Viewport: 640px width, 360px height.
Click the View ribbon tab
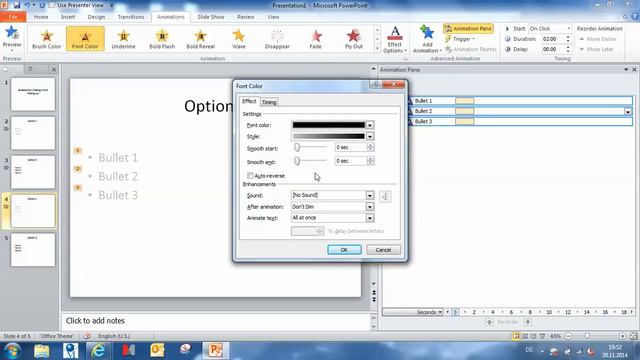[273, 17]
